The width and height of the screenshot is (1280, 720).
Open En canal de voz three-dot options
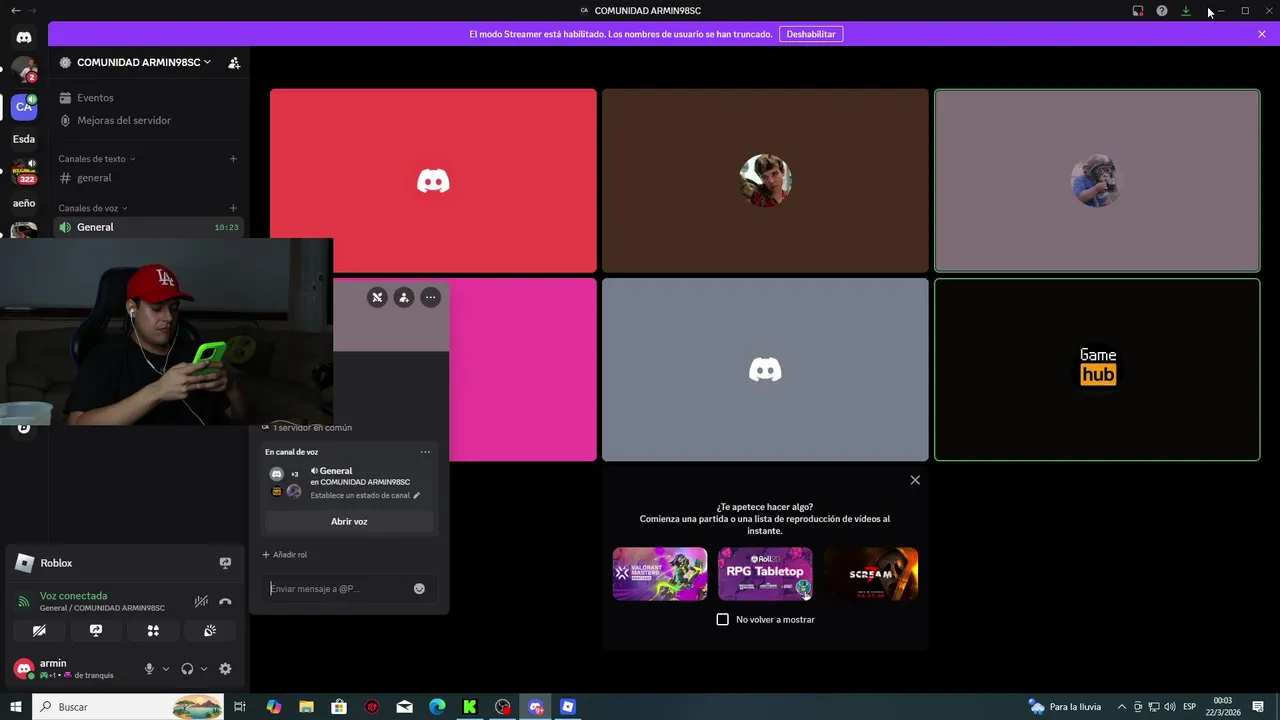[x=425, y=452]
